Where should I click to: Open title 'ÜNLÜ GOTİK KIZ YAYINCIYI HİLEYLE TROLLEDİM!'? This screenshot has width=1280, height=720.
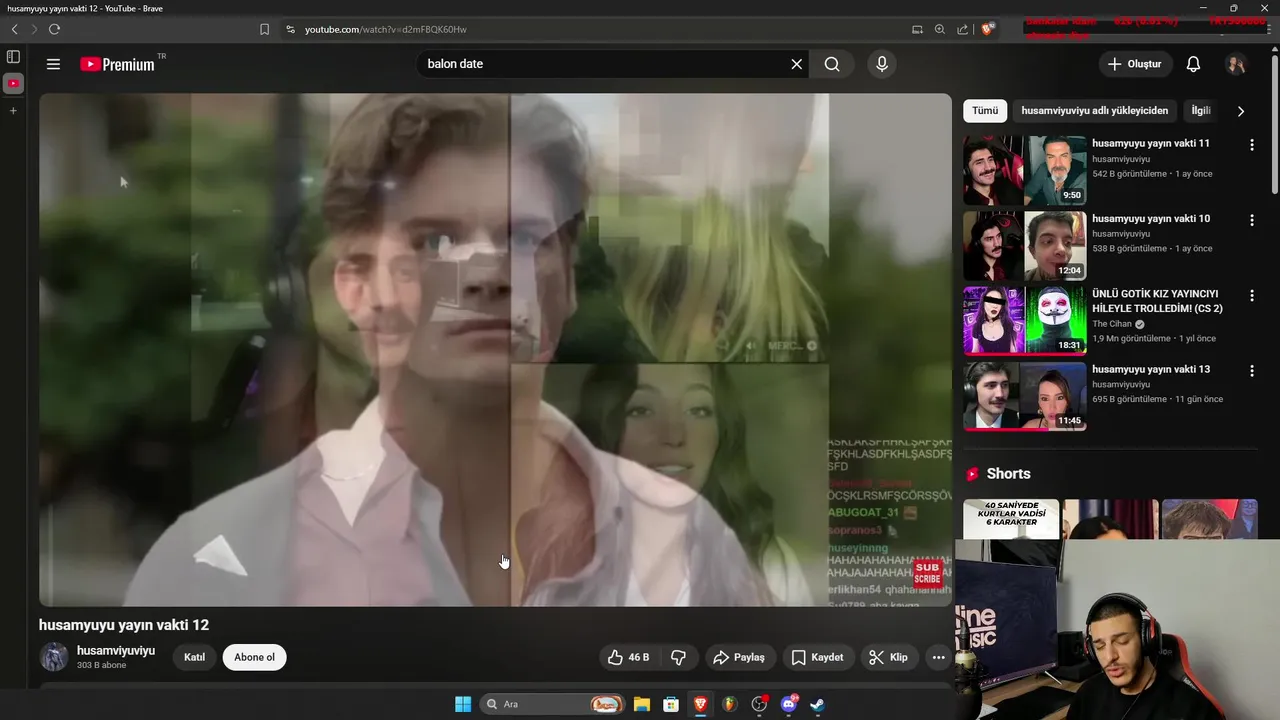1158,301
